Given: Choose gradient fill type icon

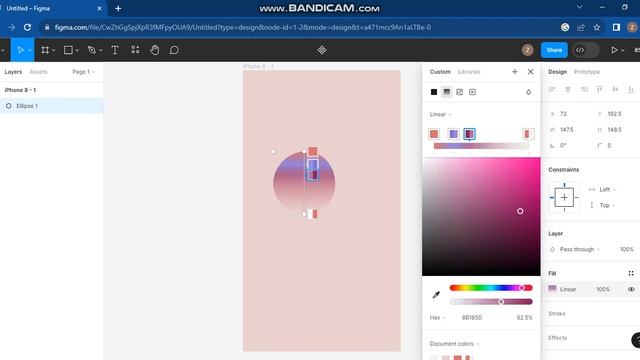Looking at the screenshot, I should [447, 92].
